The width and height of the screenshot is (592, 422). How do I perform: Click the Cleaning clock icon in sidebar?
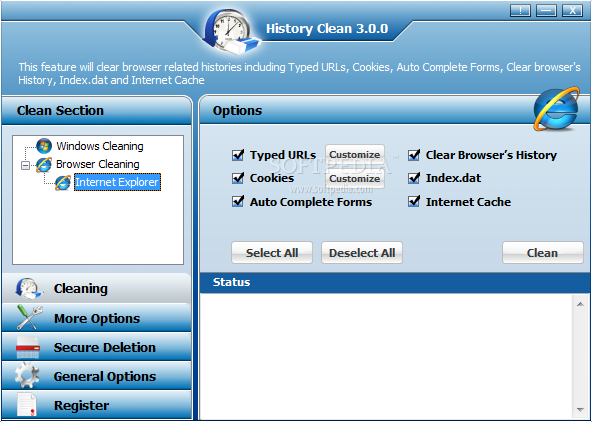pyautogui.click(x=29, y=288)
